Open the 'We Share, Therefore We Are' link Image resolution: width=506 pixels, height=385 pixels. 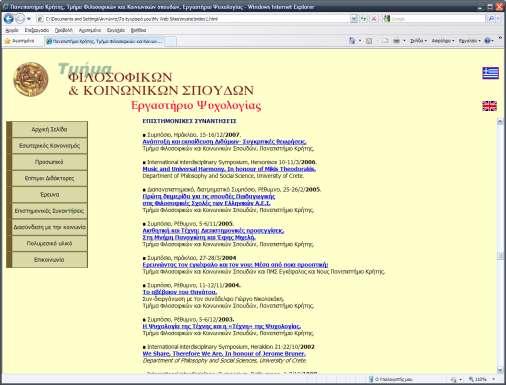[x=224, y=353]
